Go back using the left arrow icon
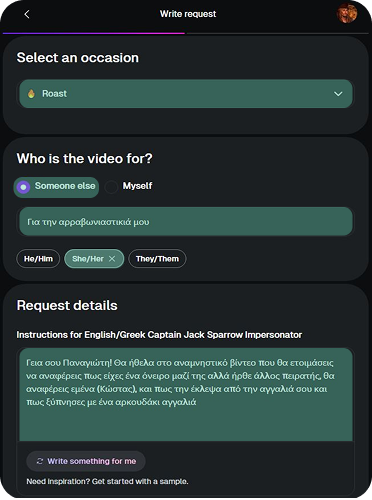Image resolution: width=372 pixels, height=500 pixels. tap(27, 14)
